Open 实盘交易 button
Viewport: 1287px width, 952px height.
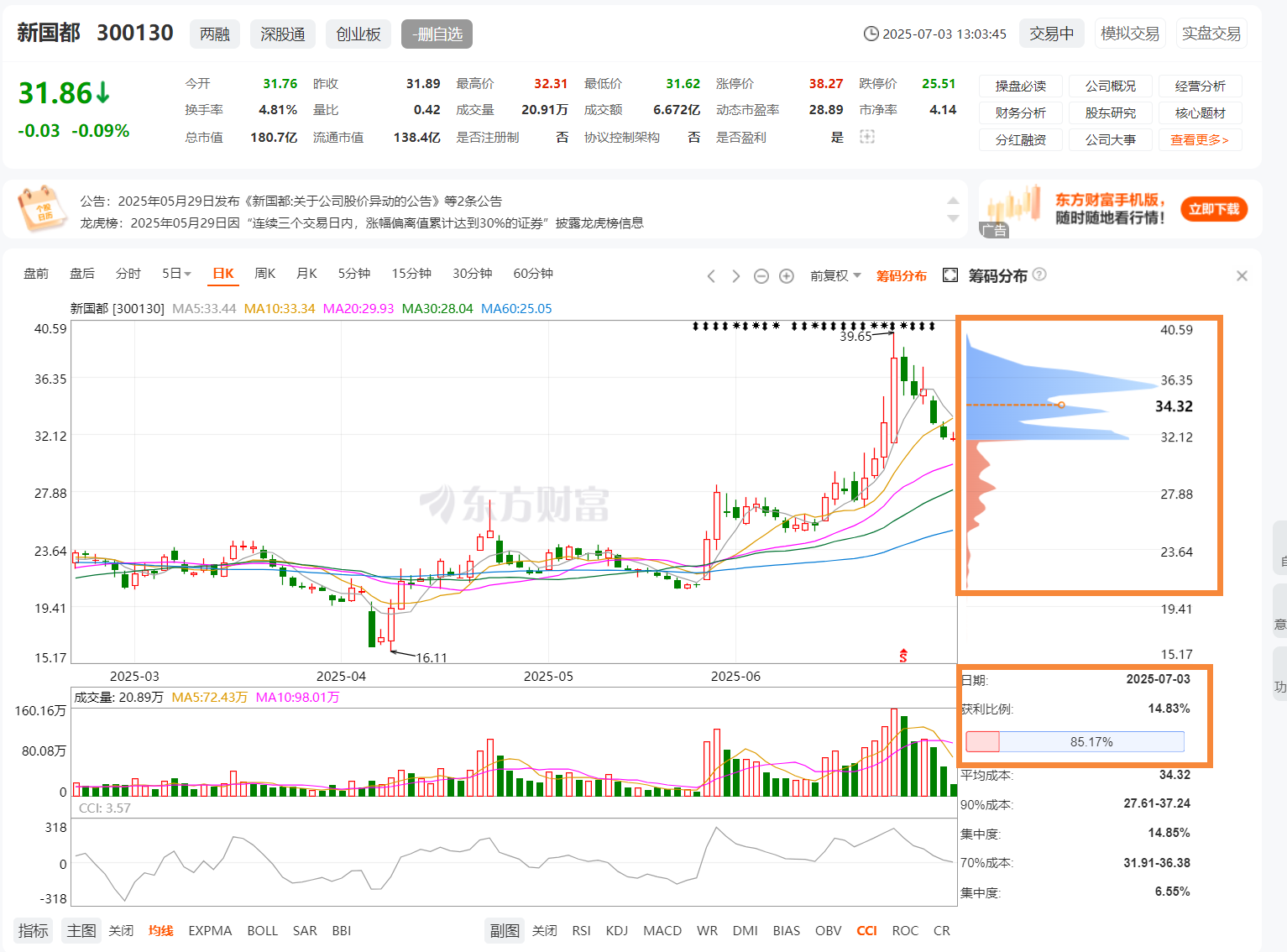pos(1211,34)
